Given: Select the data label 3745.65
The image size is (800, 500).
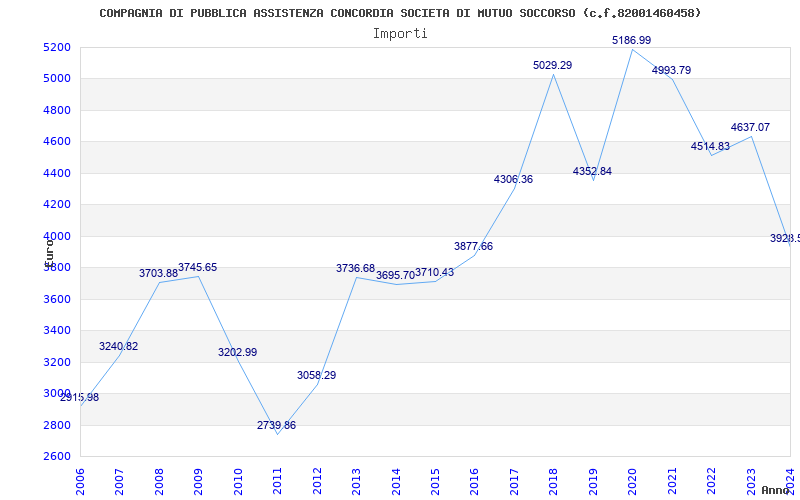Looking at the screenshot, I should point(197,267).
